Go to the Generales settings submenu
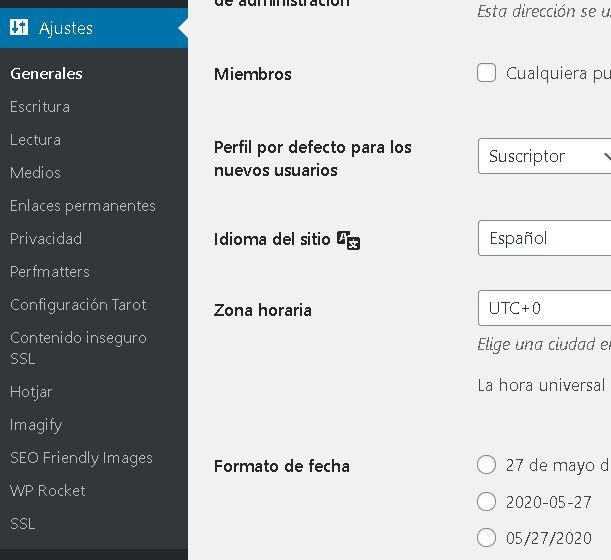Image resolution: width=611 pixels, height=560 pixels. click(x=46, y=74)
